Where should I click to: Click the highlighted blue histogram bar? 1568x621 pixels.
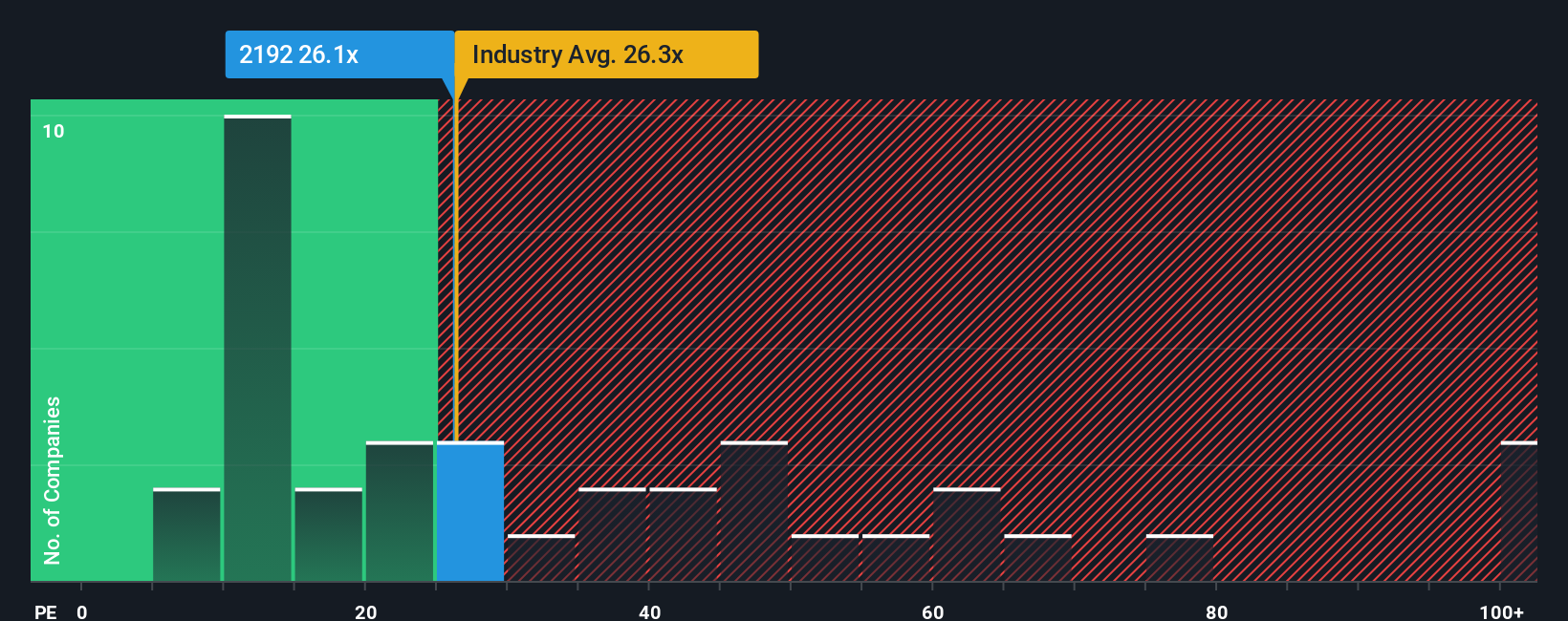pos(470,511)
